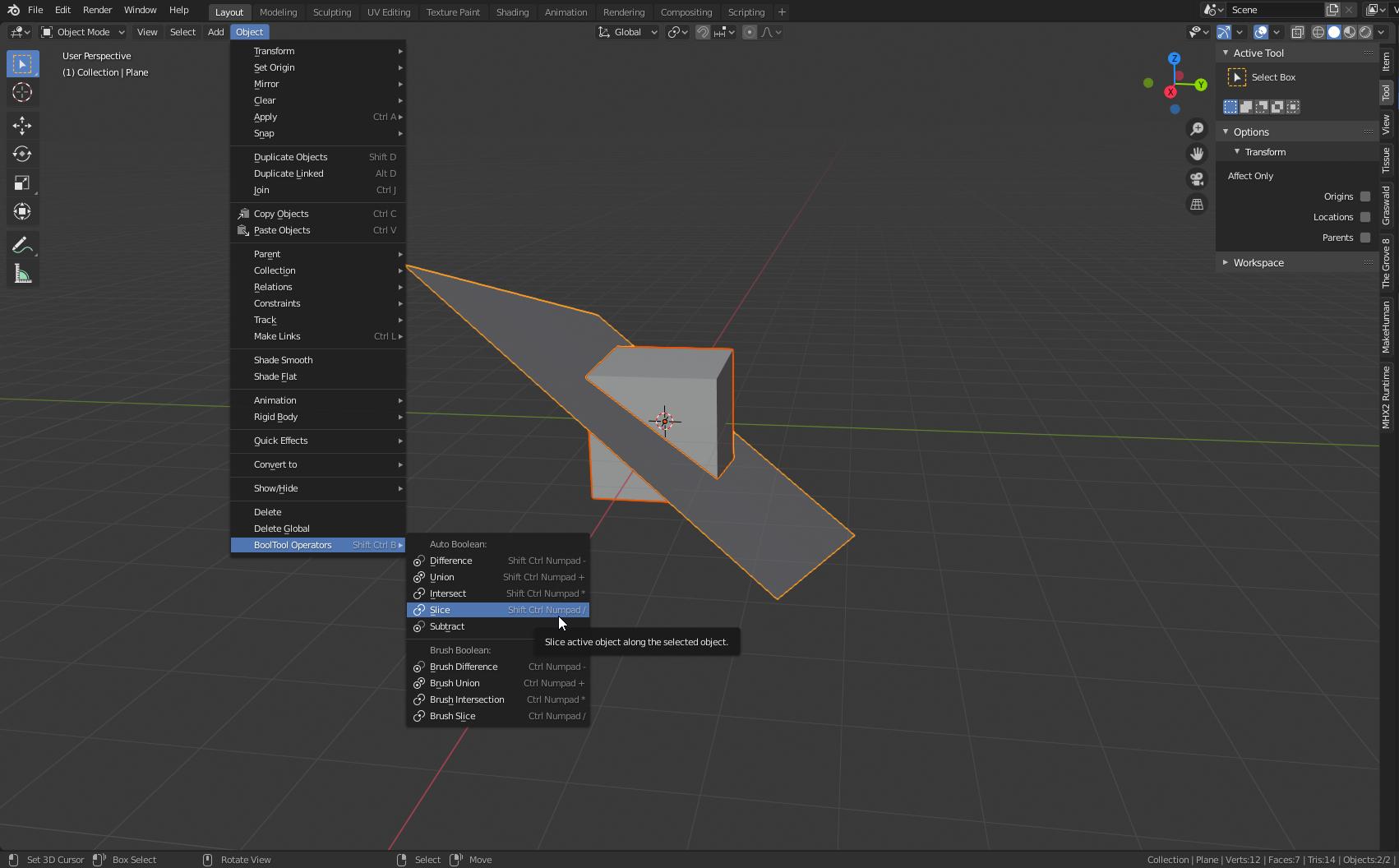Viewport: 1399px width, 868px height.
Task: Enable Parents affect only checkbox
Action: click(1365, 238)
